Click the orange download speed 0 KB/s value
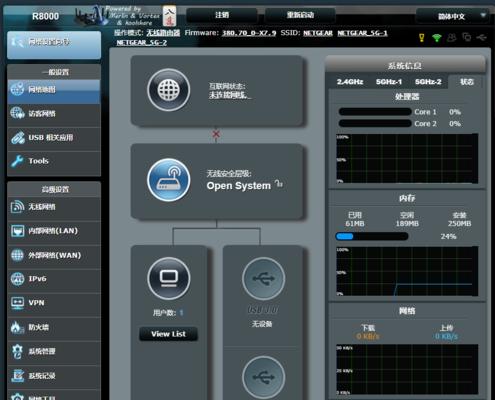This screenshot has width=495, height=400. 368,336
